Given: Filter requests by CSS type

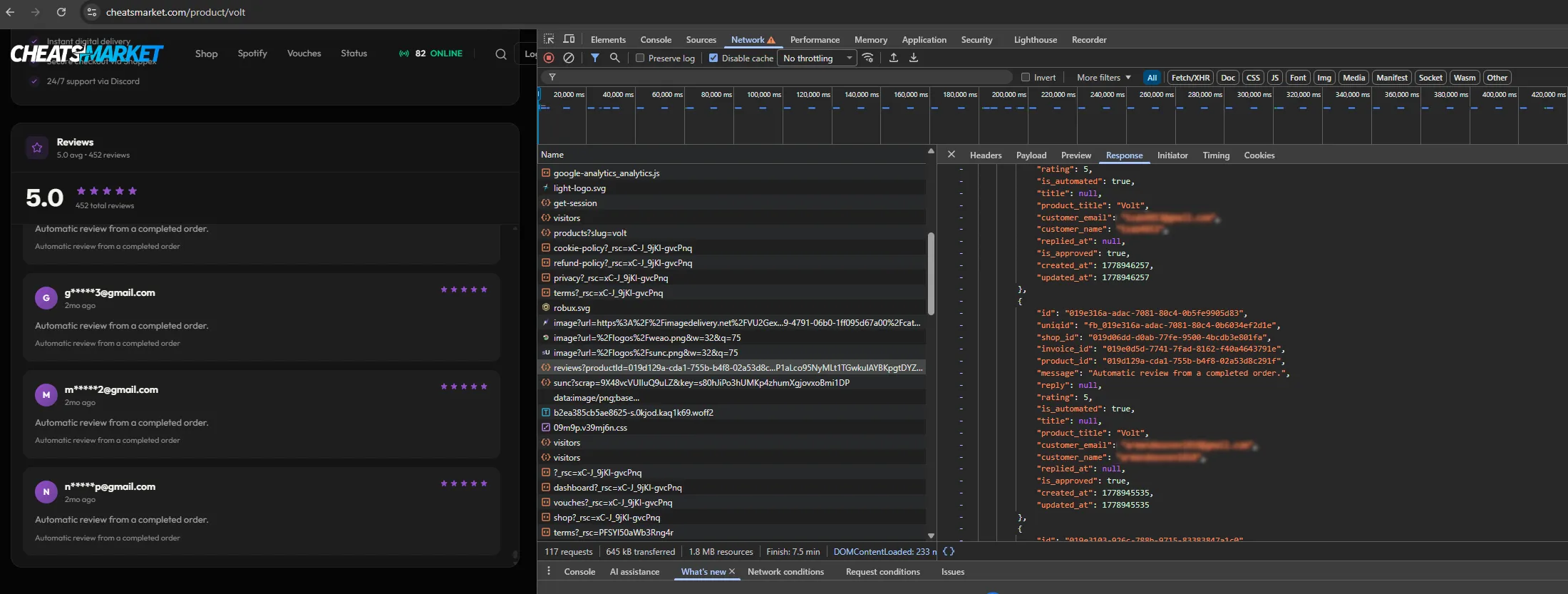Looking at the screenshot, I should point(1253,78).
